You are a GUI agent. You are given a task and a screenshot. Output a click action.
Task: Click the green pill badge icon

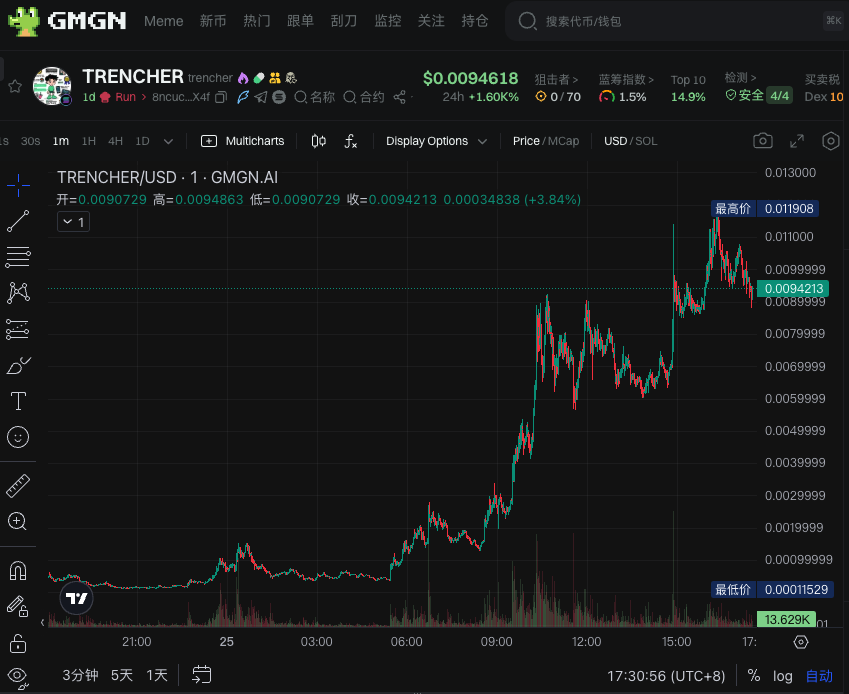point(259,78)
